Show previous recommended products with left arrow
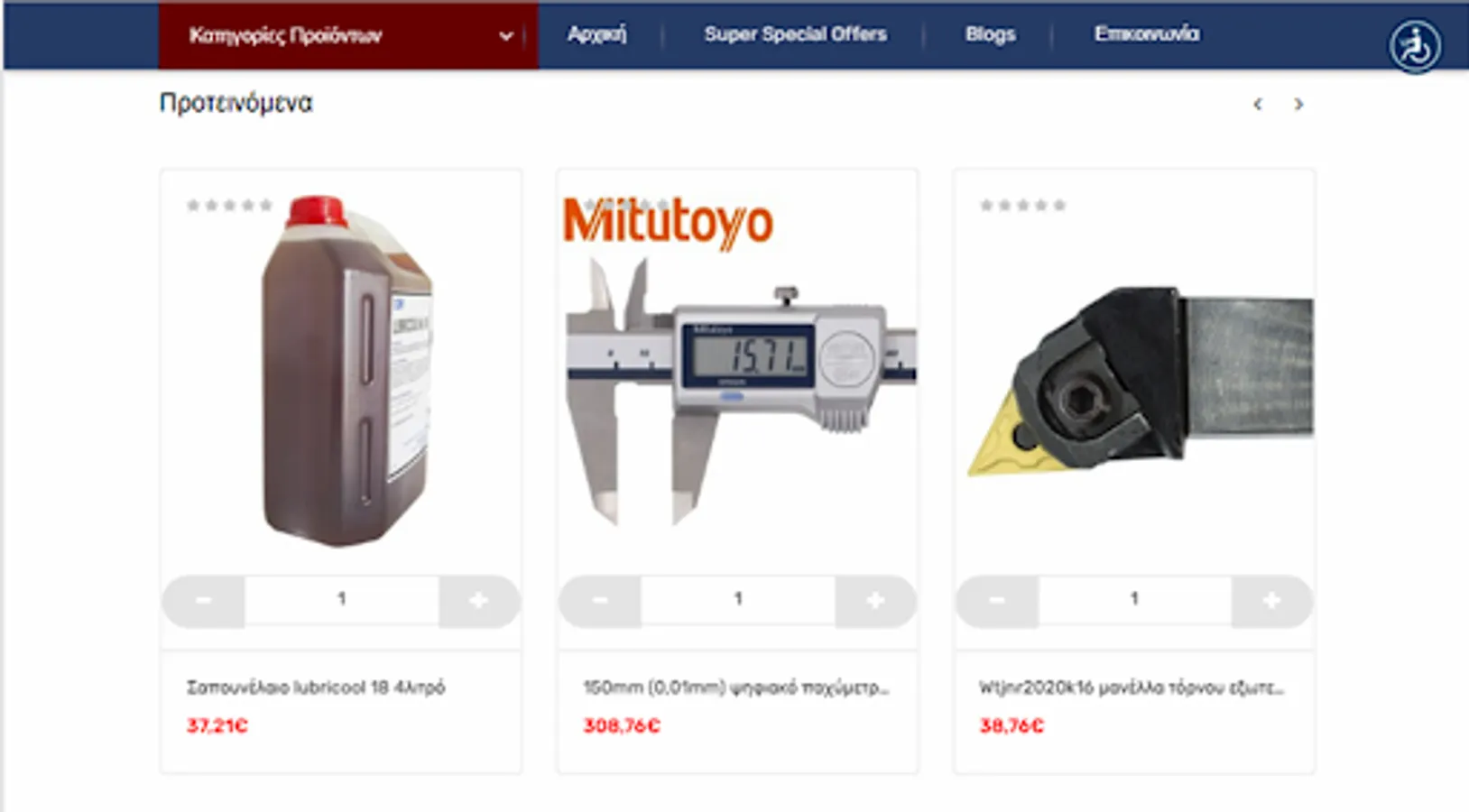 click(x=1258, y=104)
